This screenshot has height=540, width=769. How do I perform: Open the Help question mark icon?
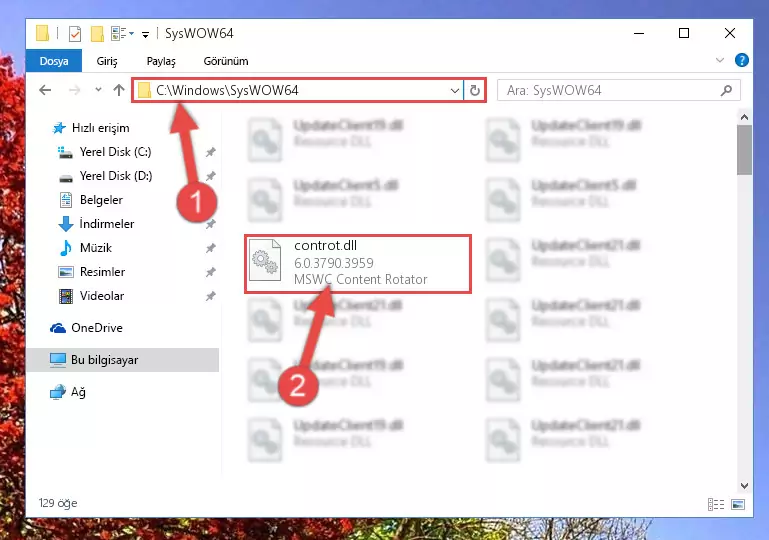tap(742, 60)
